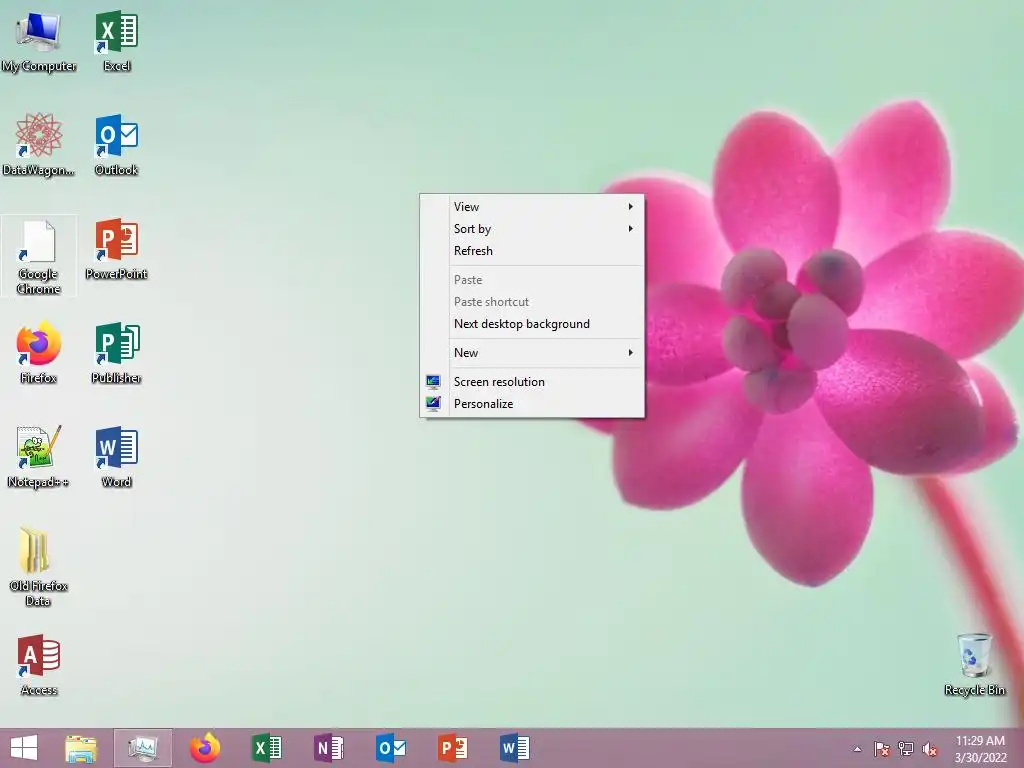Launch Outlook from the taskbar

coord(391,748)
